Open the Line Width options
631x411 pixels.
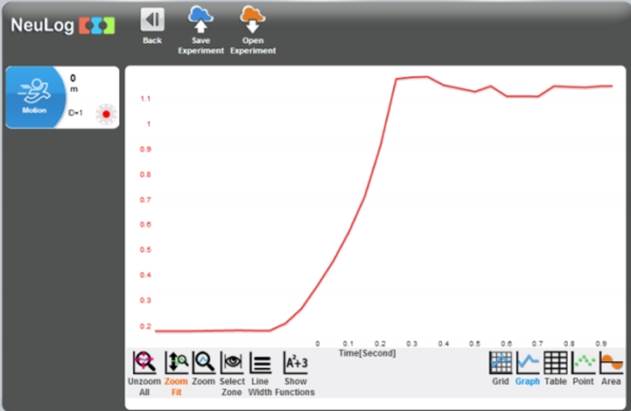[260, 362]
